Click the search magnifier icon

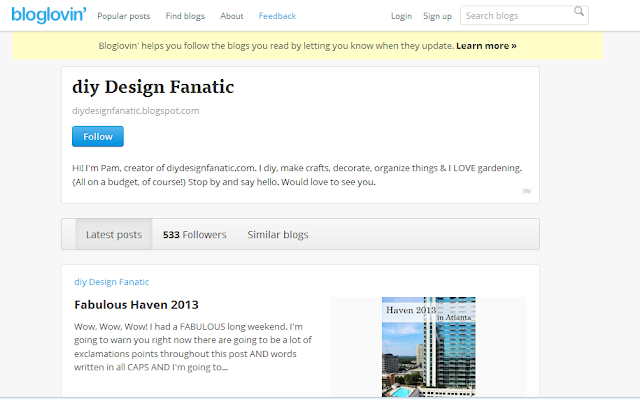coord(579,11)
